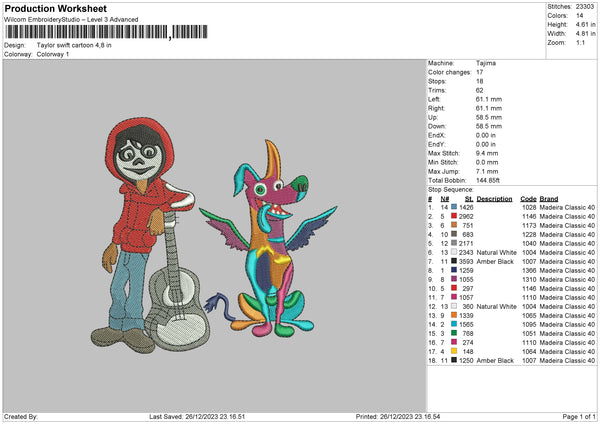The width and height of the screenshot is (600, 424).
Task: Click the orange swatch beside stitch count 751
Action: pos(454,225)
